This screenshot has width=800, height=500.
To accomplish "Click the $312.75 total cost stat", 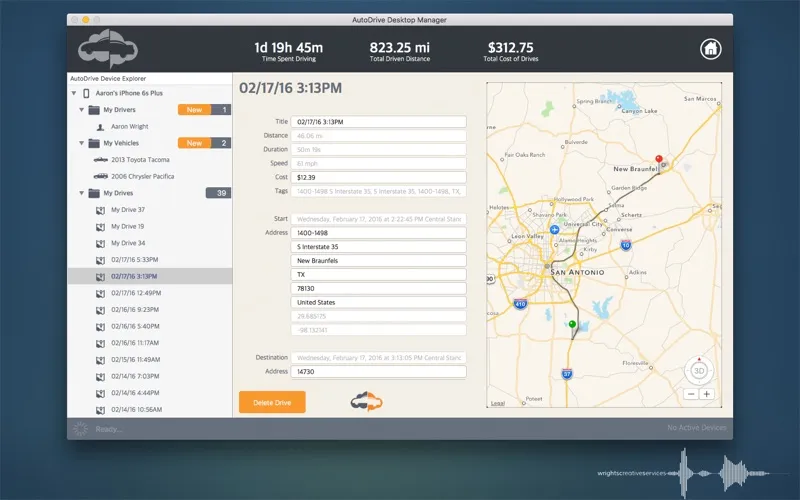I will (x=511, y=52).
